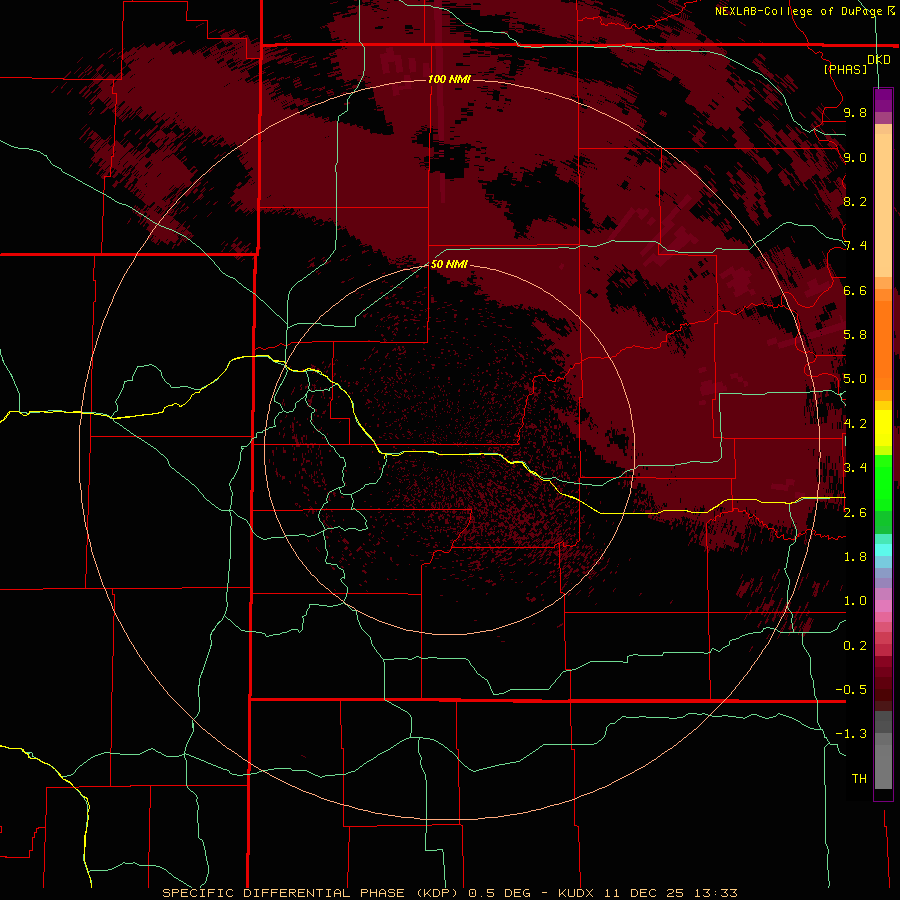The height and width of the screenshot is (900, 900).
Task: Click the 6.6 legend value
Action: pyautogui.click(x=855, y=290)
